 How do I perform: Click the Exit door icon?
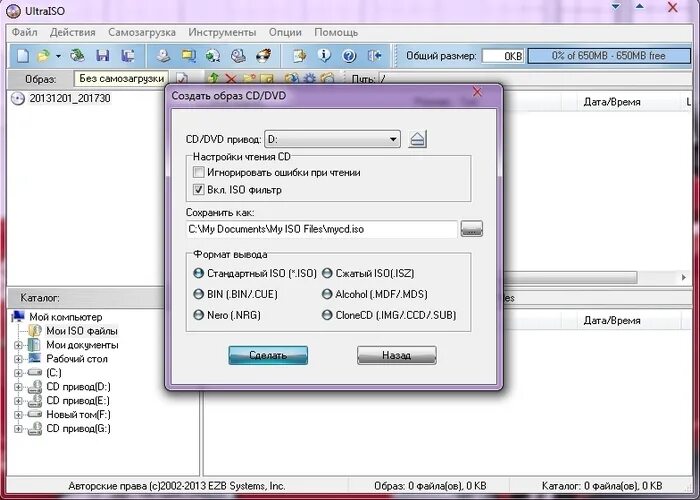tap(374, 56)
